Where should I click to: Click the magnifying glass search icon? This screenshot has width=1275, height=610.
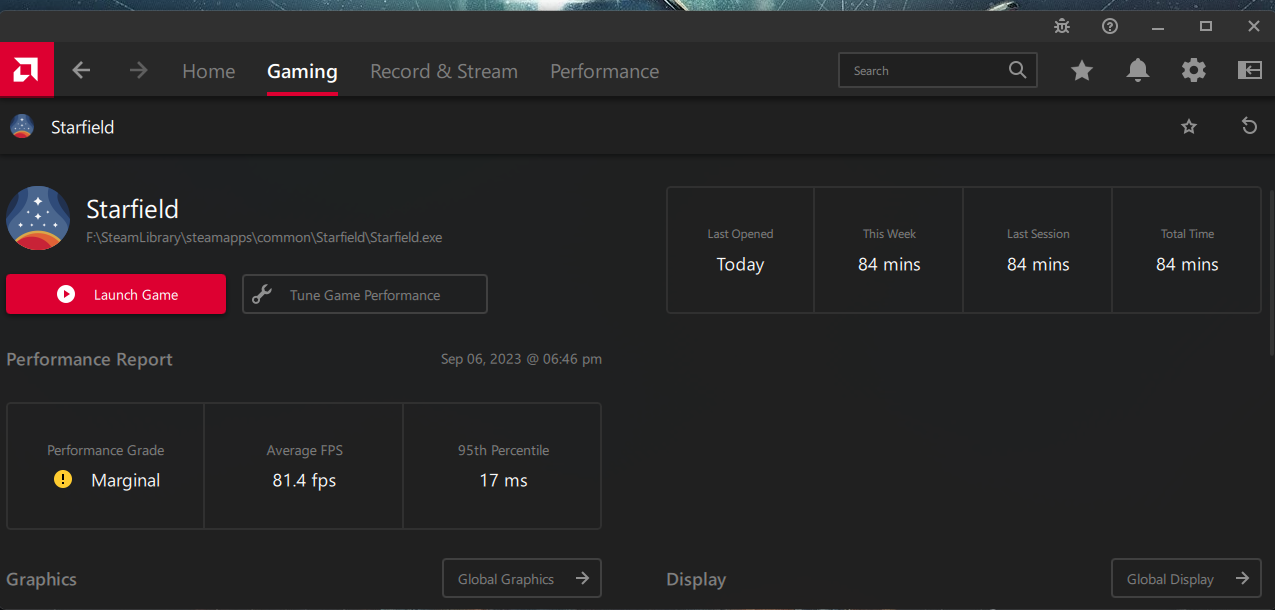pos(1017,70)
